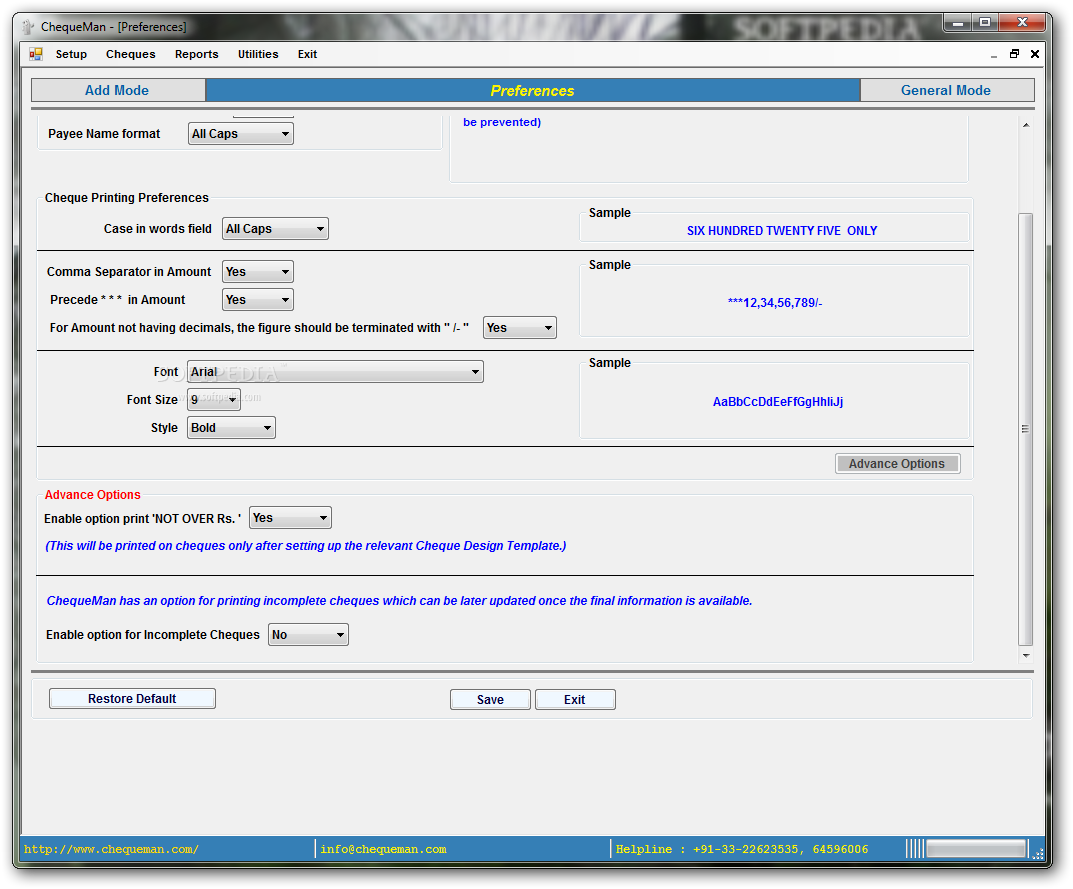
Task: Click the font sample AaBbCcDdEeFfGgHhIiJj
Action: 777,402
